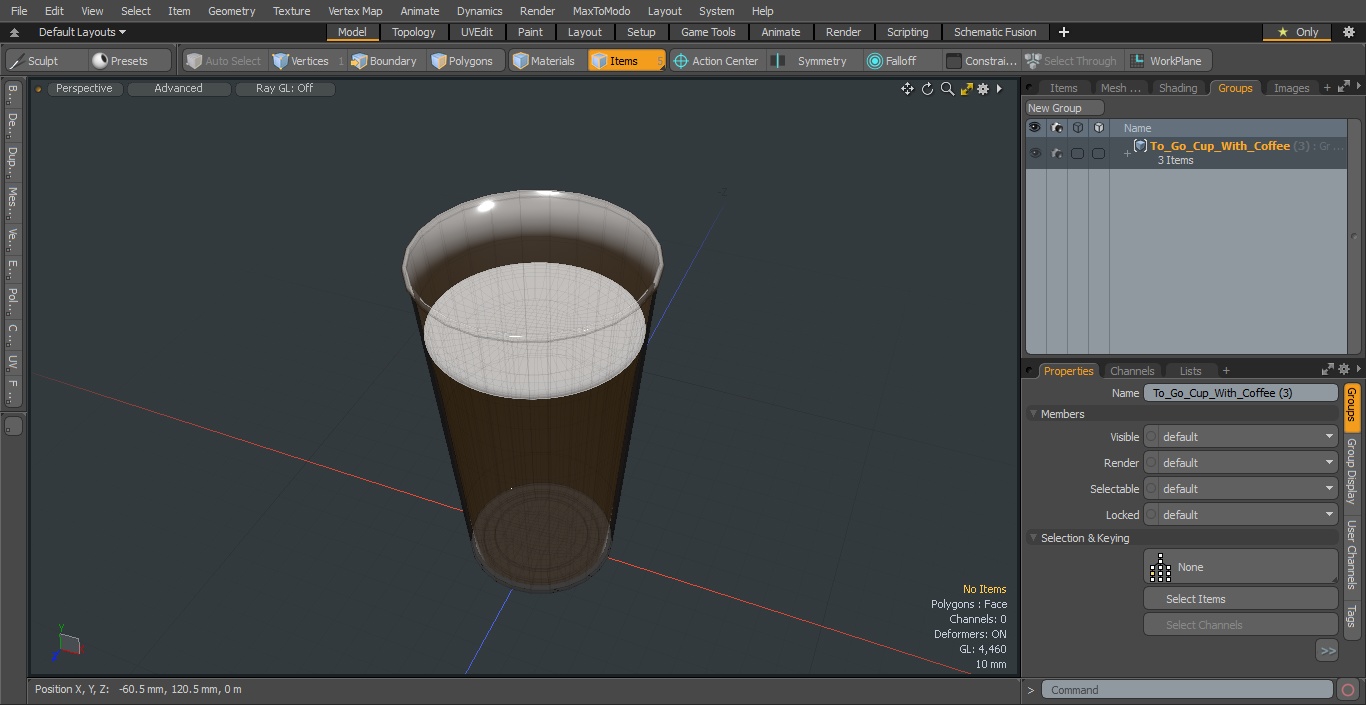Open the Default Layouts dropdown
This screenshot has width=1366, height=705.
[x=82, y=32]
